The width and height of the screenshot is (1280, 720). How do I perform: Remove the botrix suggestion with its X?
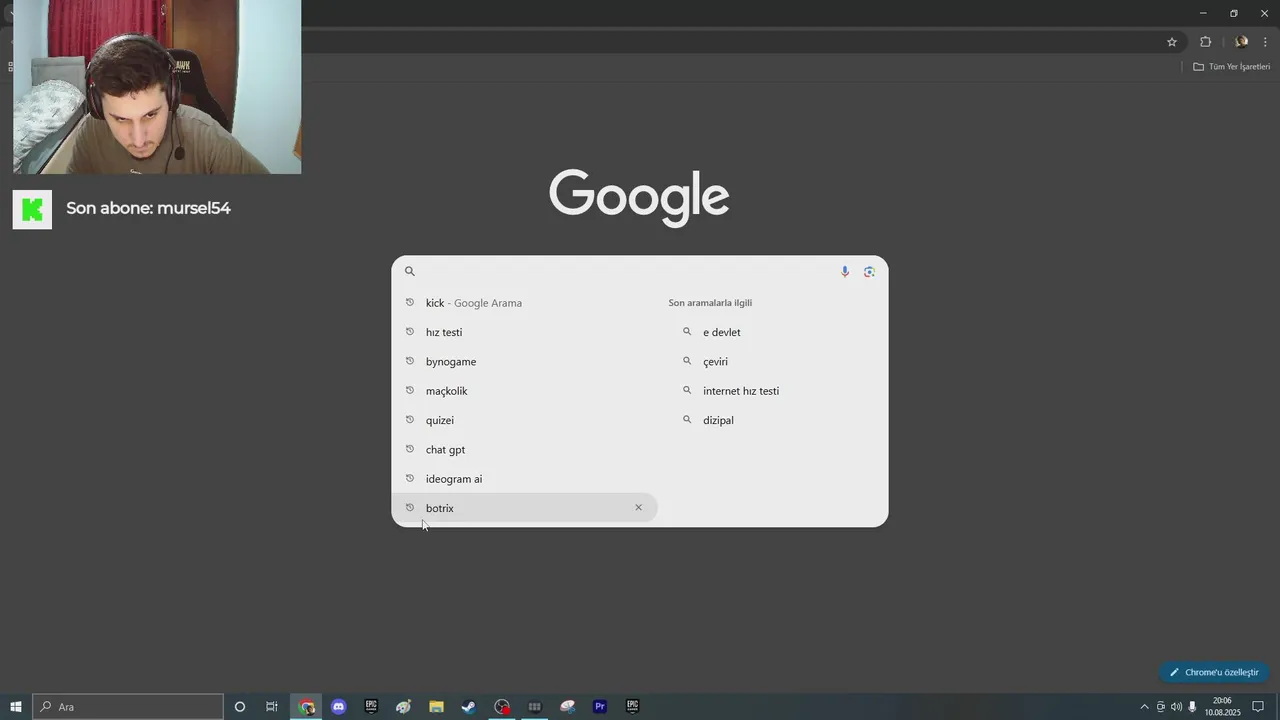(638, 508)
